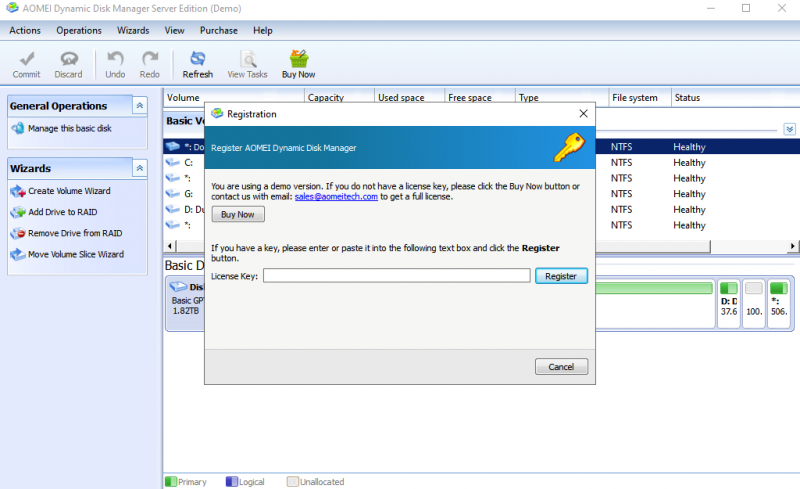Screen dimensions: 800x489
Task: Cancel the Registration dialog
Action: [561, 367]
